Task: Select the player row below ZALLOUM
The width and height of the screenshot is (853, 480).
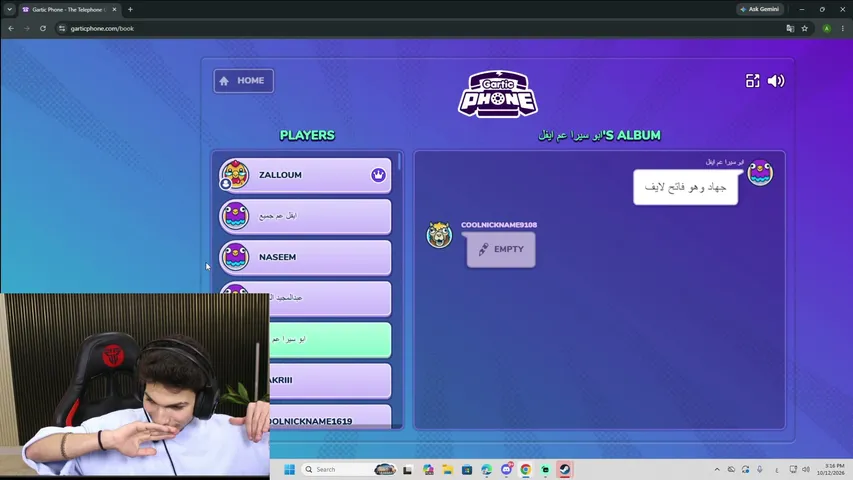Action: pyautogui.click(x=305, y=216)
